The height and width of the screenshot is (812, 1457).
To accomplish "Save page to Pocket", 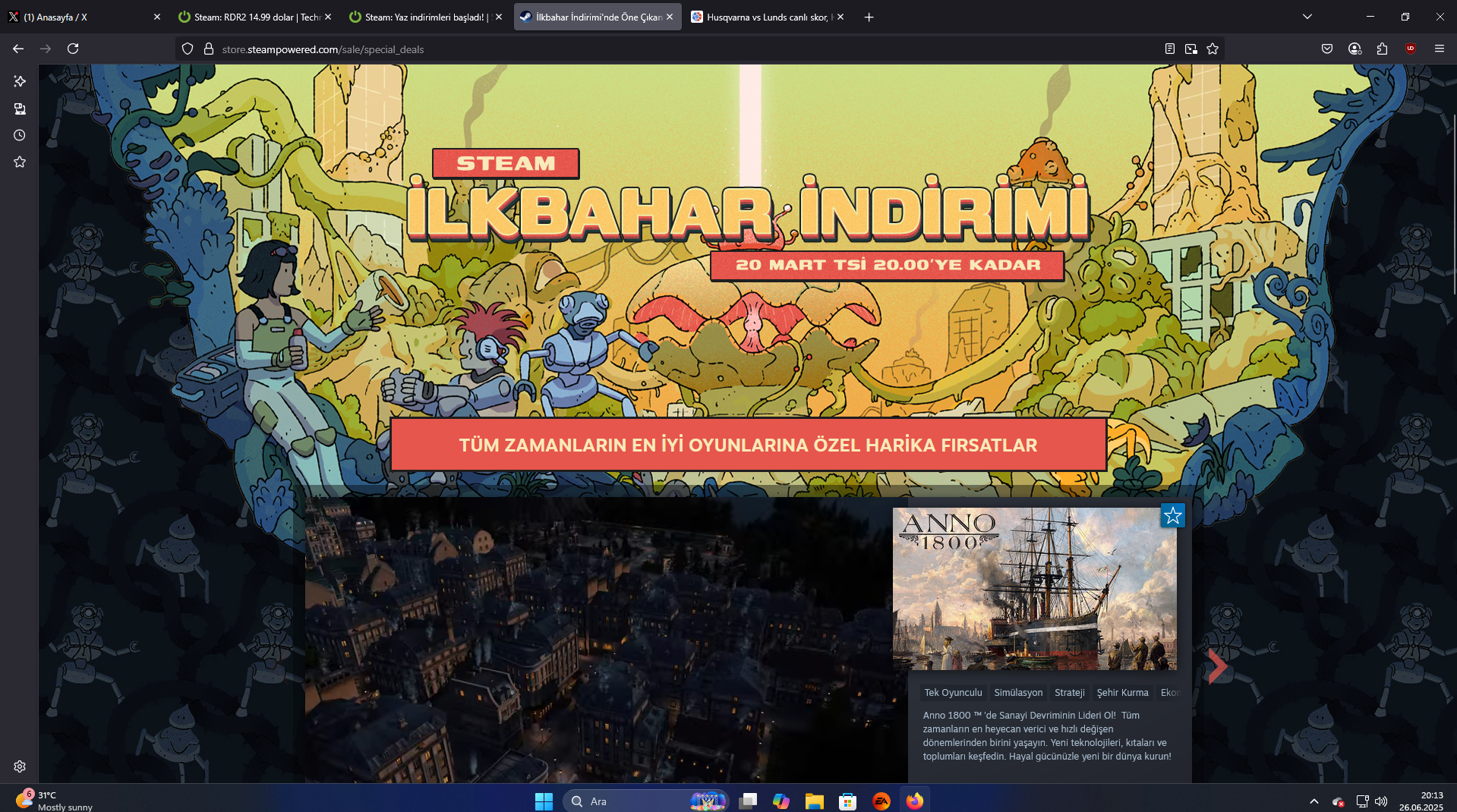I will 1327,49.
